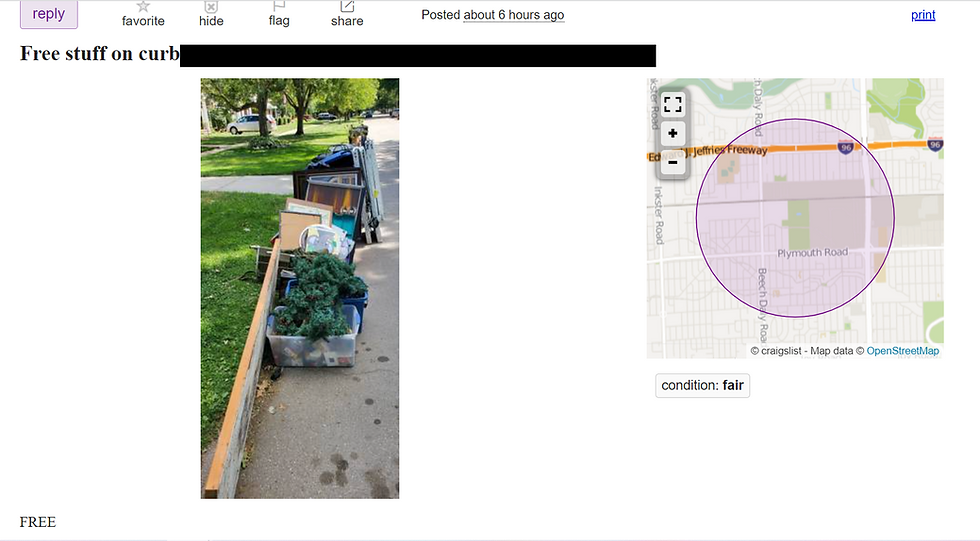Viewport: 980px width, 541px height.
Task: Open the OpenStreetMap attribution link
Action: point(902,351)
